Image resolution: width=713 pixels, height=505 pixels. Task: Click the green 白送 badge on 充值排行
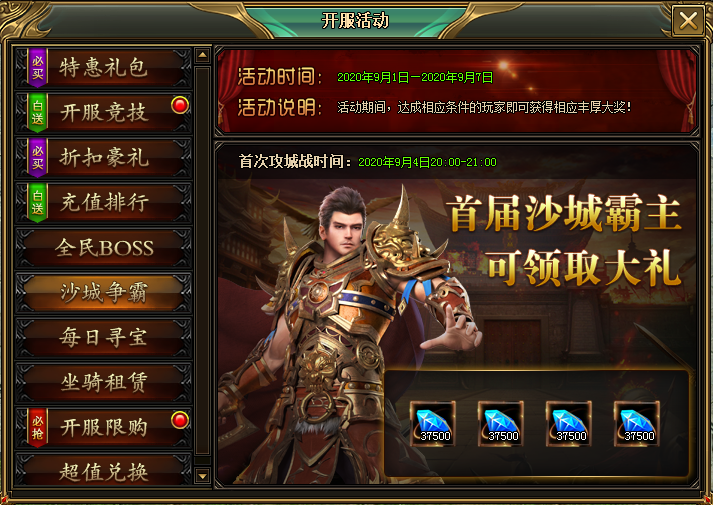[x=38, y=202]
